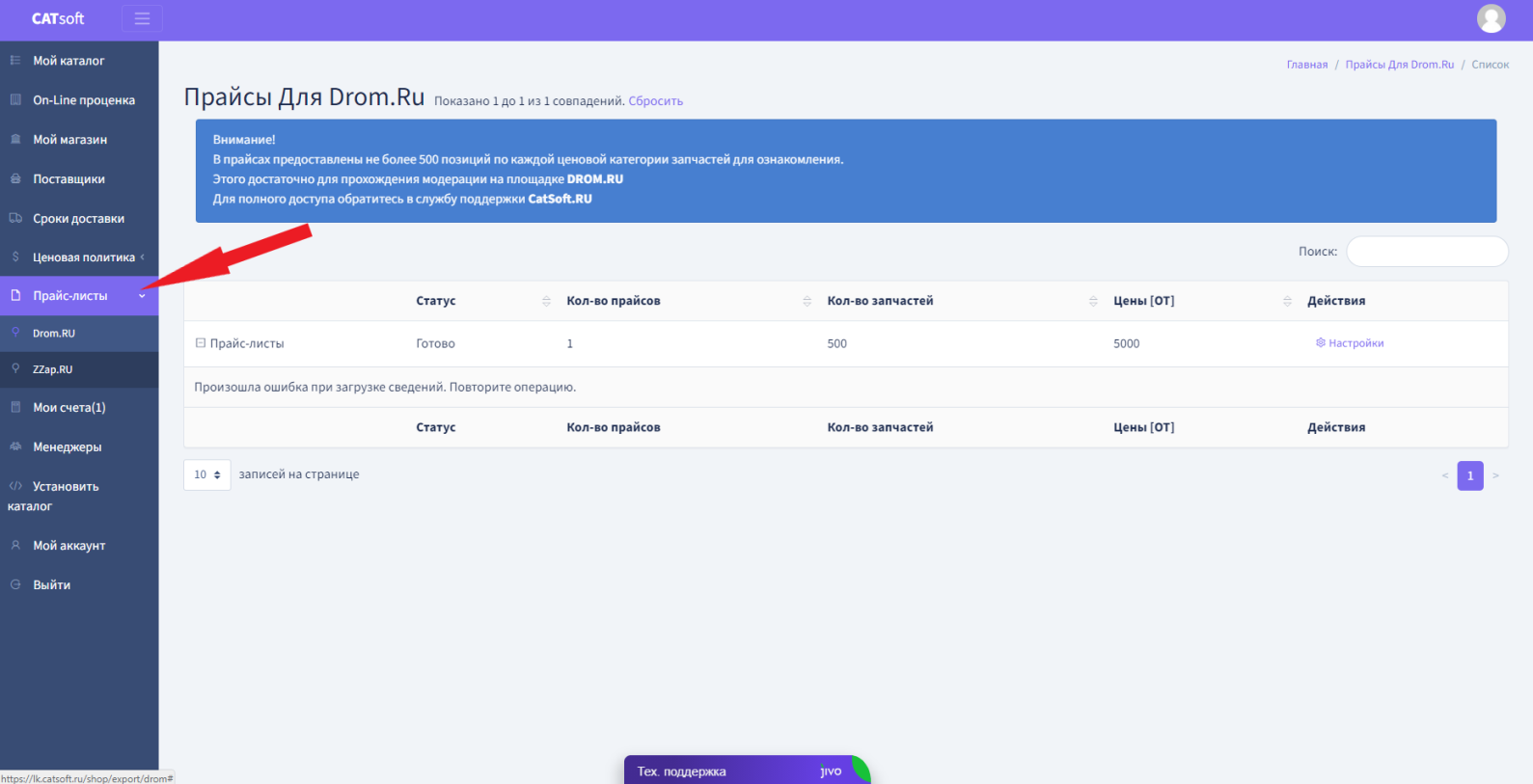The width and height of the screenshot is (1533, 784).
Task: Go to Поставщики section
Action: tap(68, 179)
